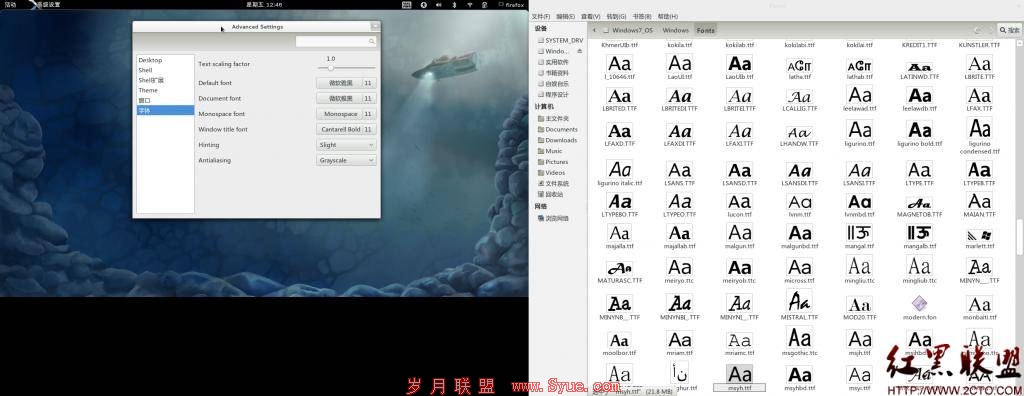This screenshot has width=1024, height=396.
Task: Open the MAGNETOB.TTF font icon
Action: point(920,203)
